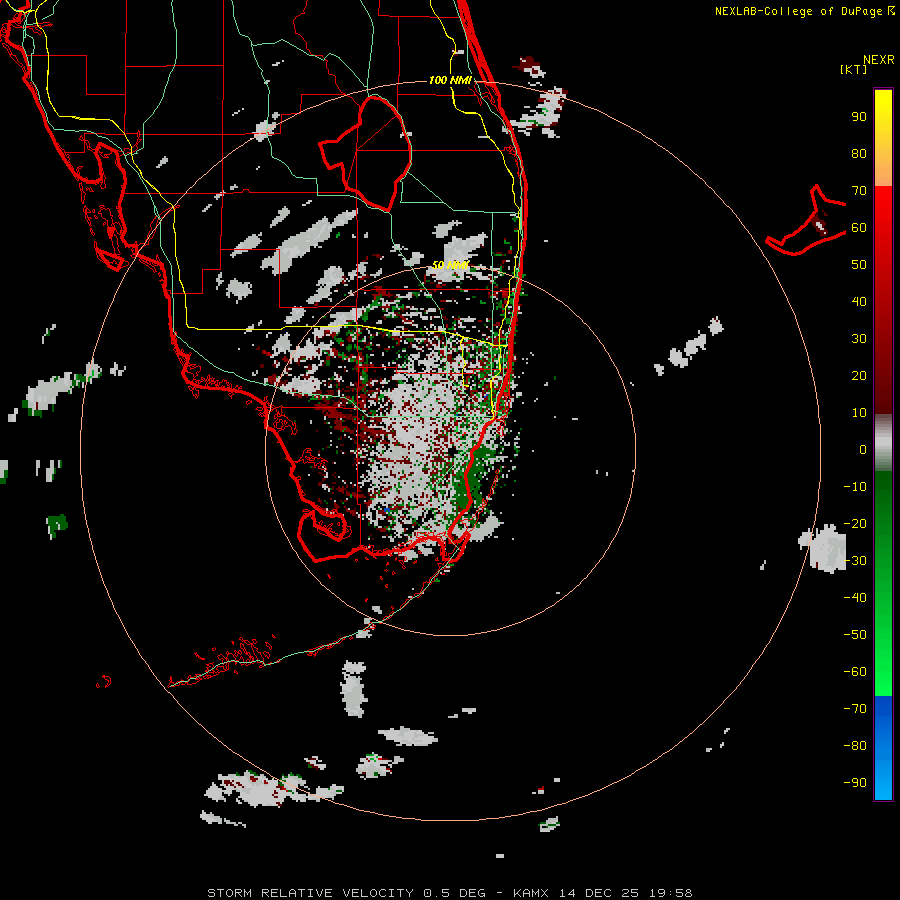Click the 30 value on the velocity scale
Image resolution: width=900 pixels, height=900 pixels.
(859, 339)
